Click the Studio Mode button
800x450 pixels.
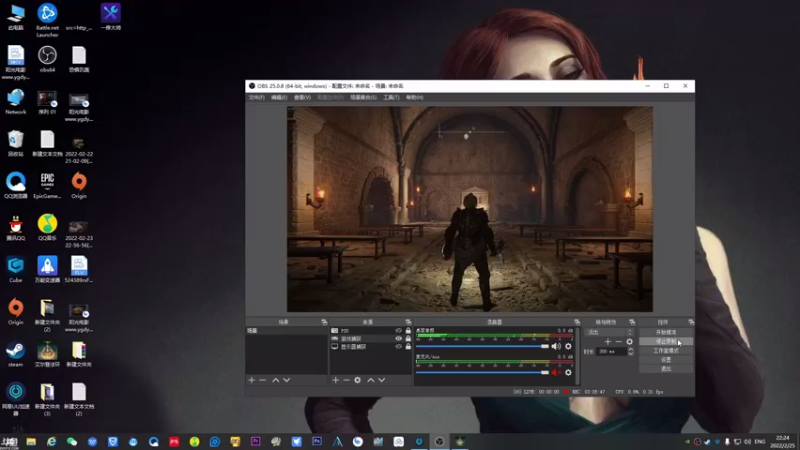[x=666, y=351]
